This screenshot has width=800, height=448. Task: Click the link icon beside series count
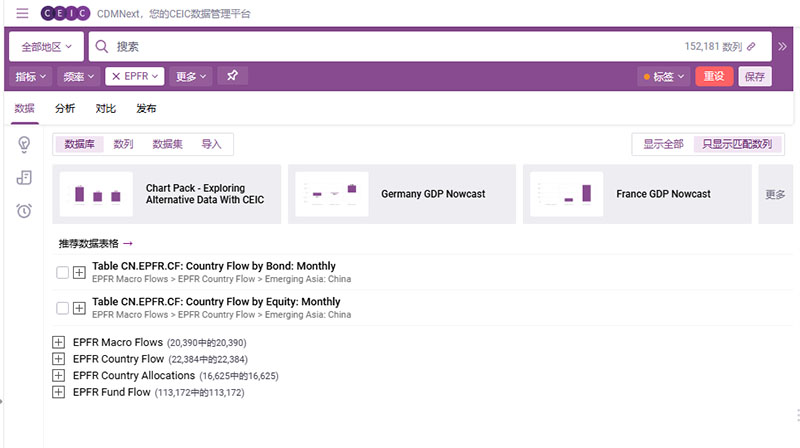(751, 46)
